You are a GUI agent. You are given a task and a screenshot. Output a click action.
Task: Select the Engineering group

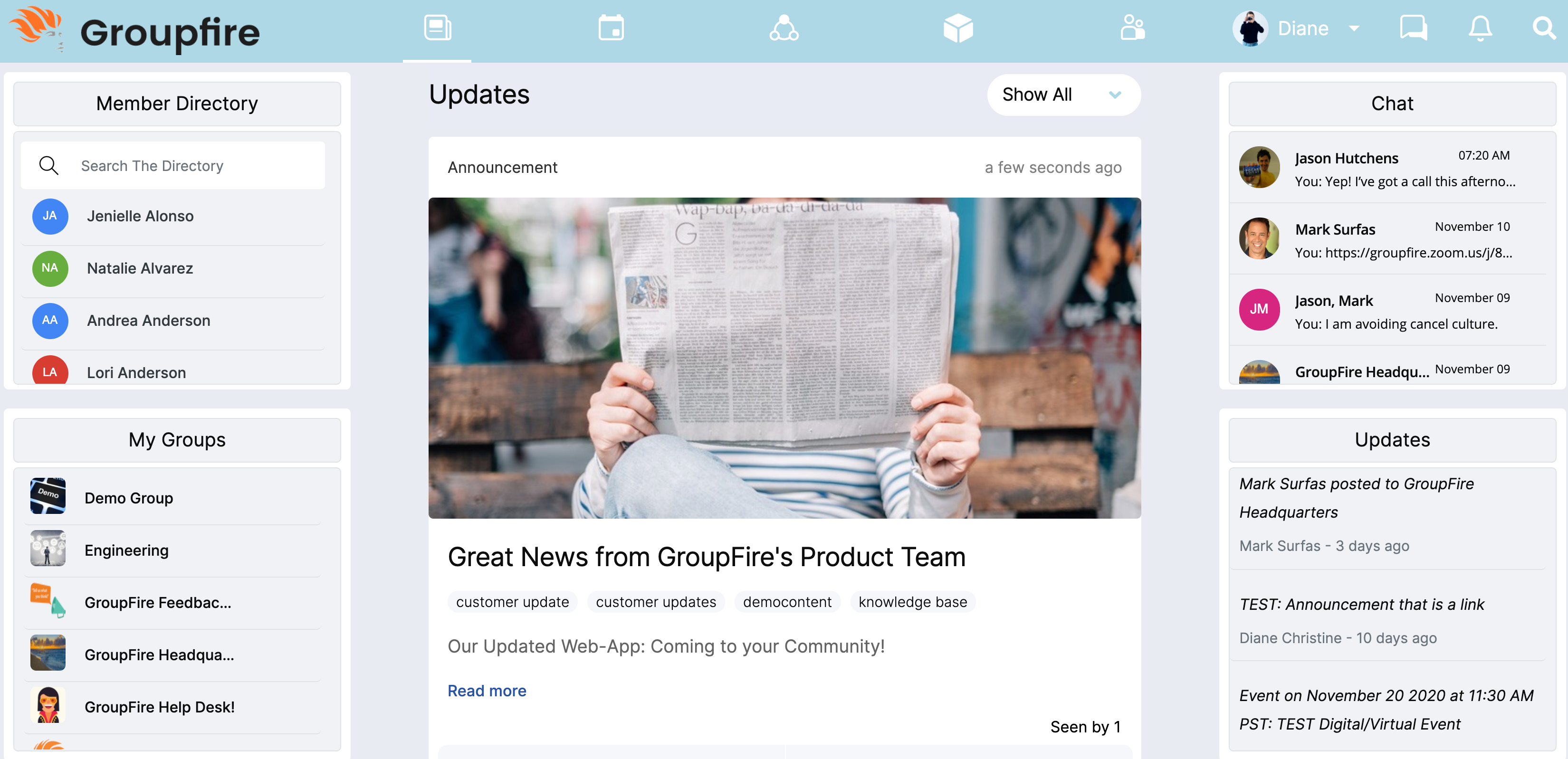coord(173,550)
